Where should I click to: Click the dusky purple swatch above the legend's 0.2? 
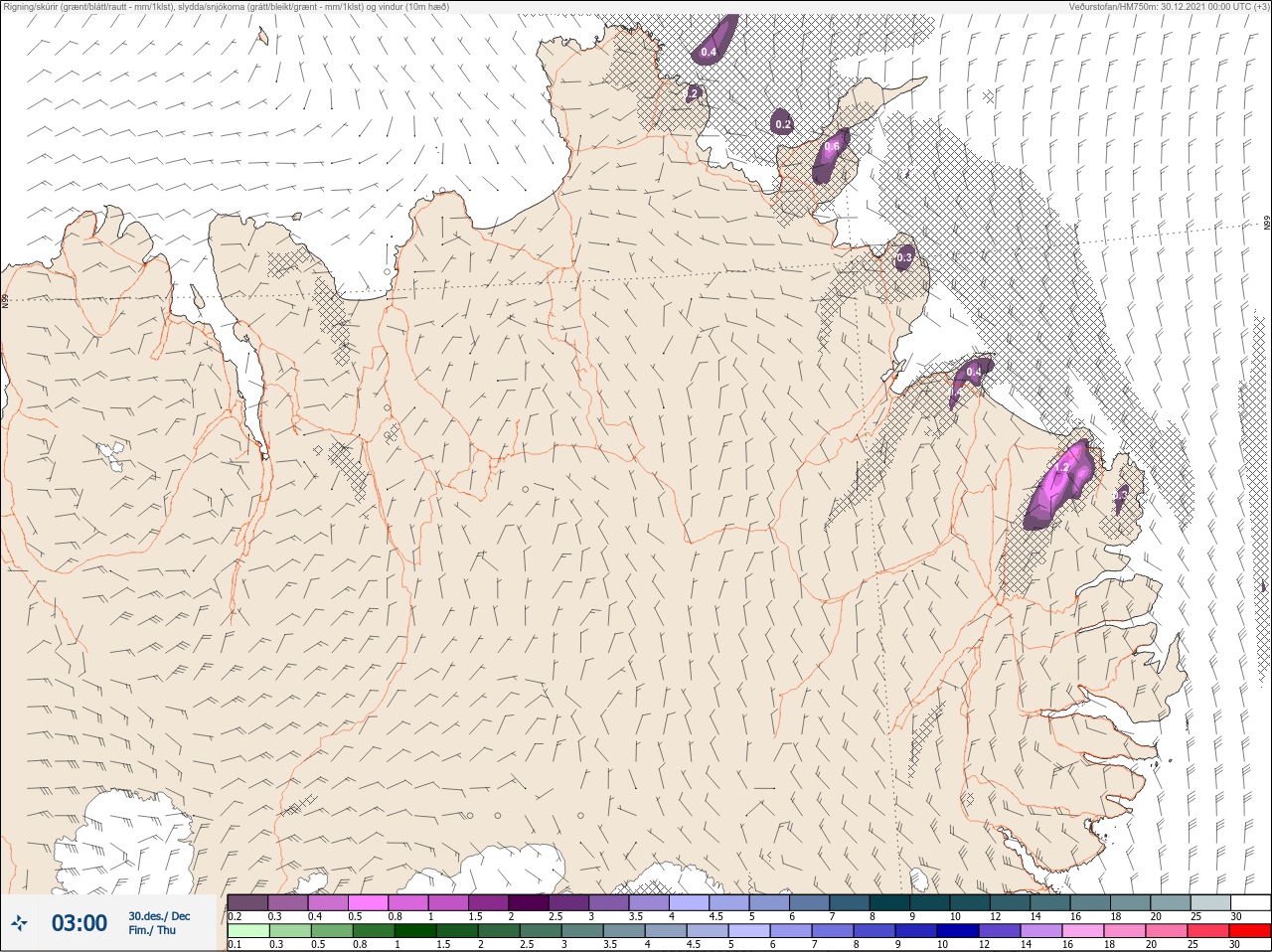point(247,902)
